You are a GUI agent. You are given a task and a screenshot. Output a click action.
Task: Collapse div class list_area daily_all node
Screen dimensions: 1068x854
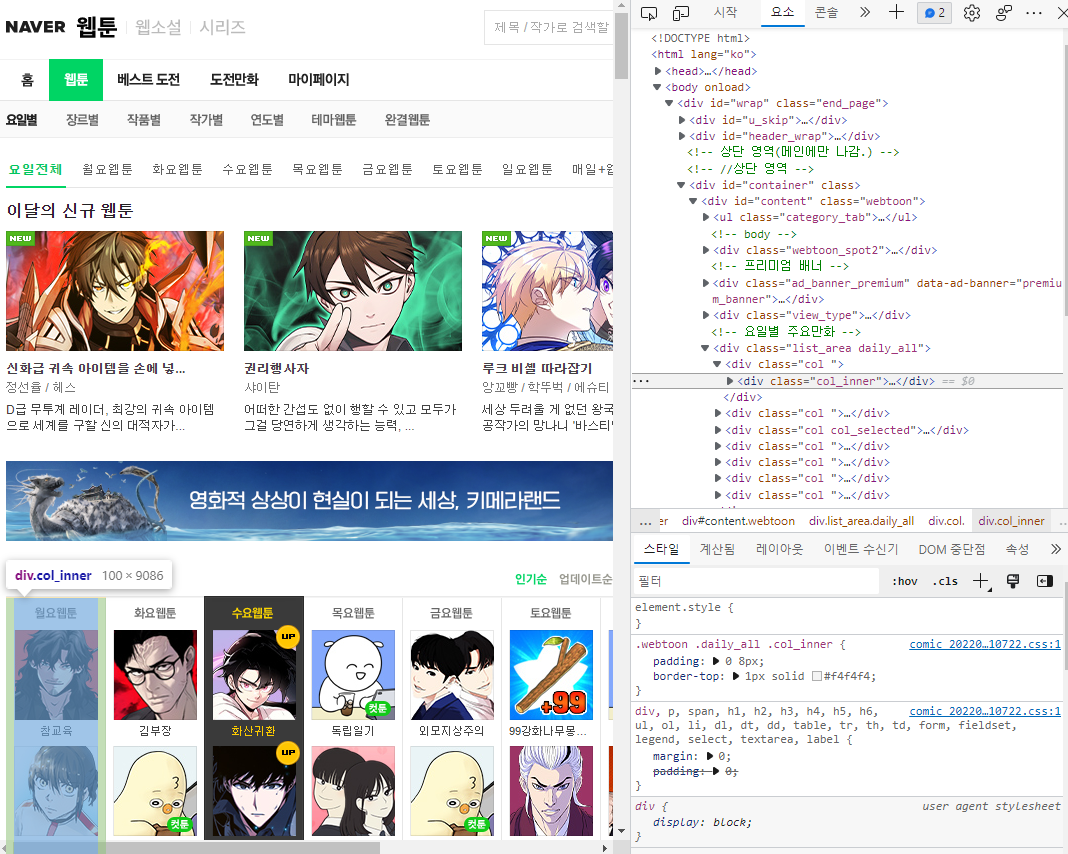point(705,348)
